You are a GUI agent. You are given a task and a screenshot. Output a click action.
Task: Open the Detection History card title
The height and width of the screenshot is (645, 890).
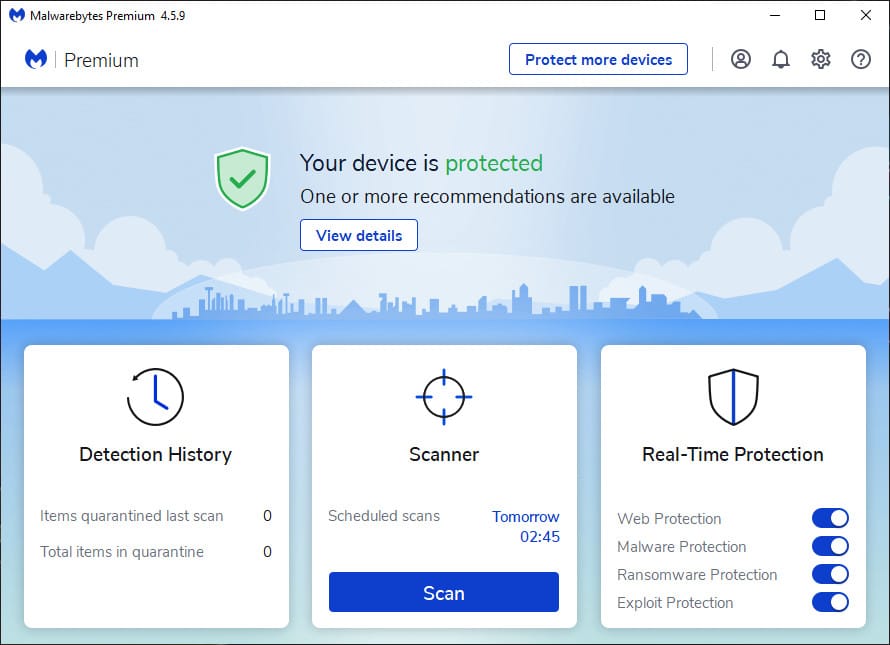tap(156, 454)
